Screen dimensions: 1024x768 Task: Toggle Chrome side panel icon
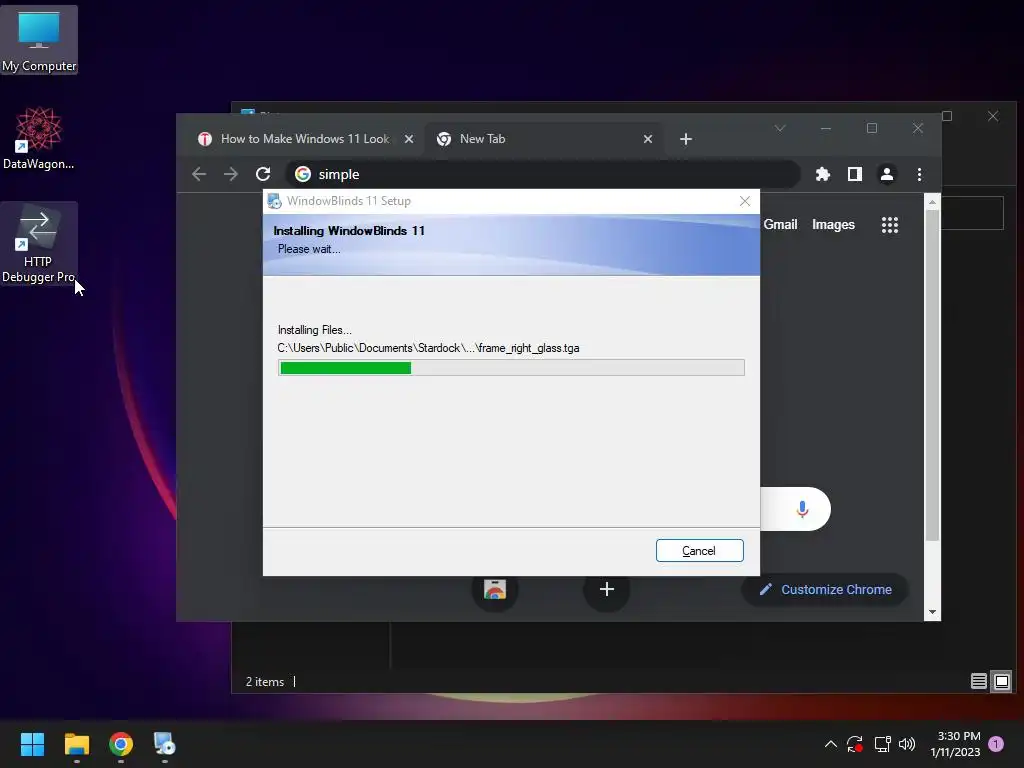coord(855,174)
